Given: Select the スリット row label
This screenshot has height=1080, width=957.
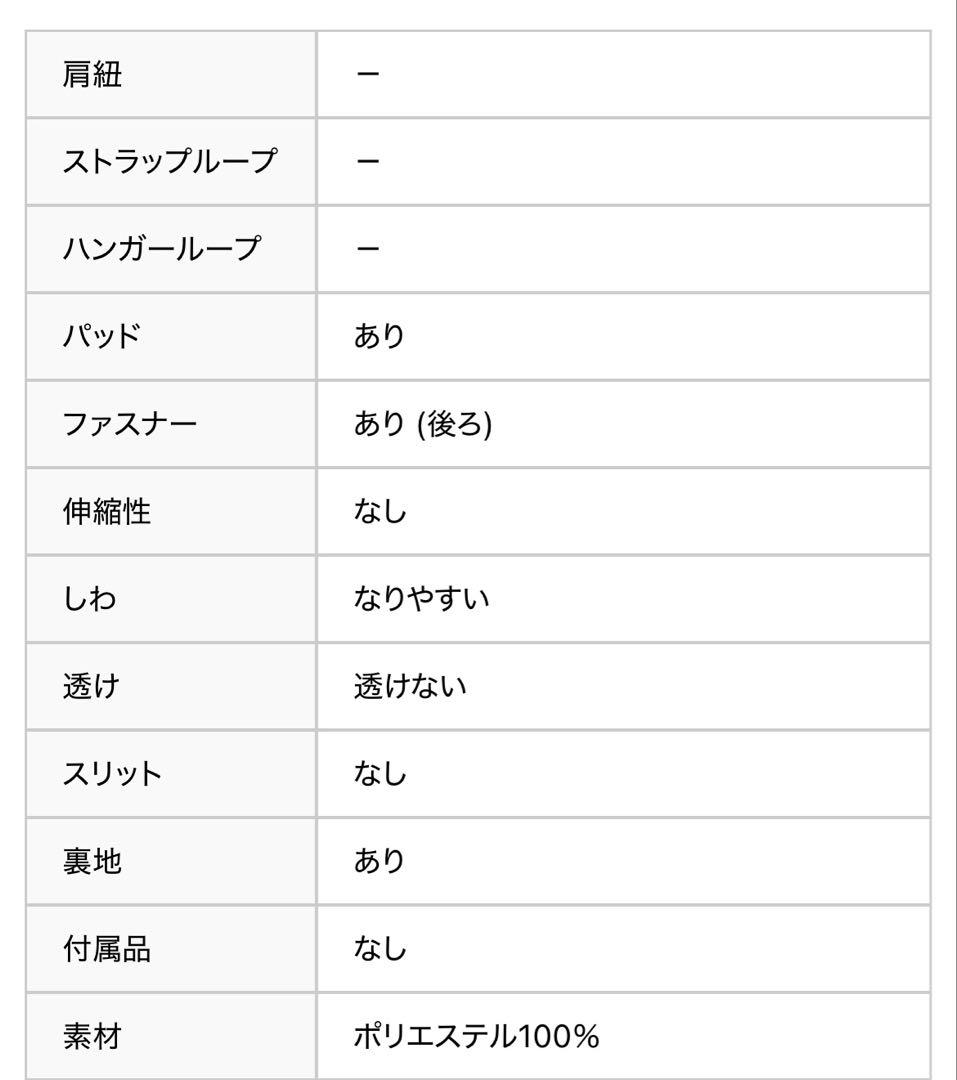Looking at the screenshot, I should tap(112, 774).
